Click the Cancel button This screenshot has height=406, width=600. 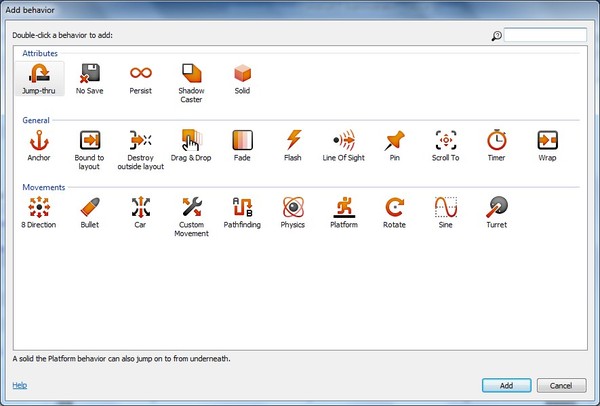pyautogui.click(x=561, y=385)
